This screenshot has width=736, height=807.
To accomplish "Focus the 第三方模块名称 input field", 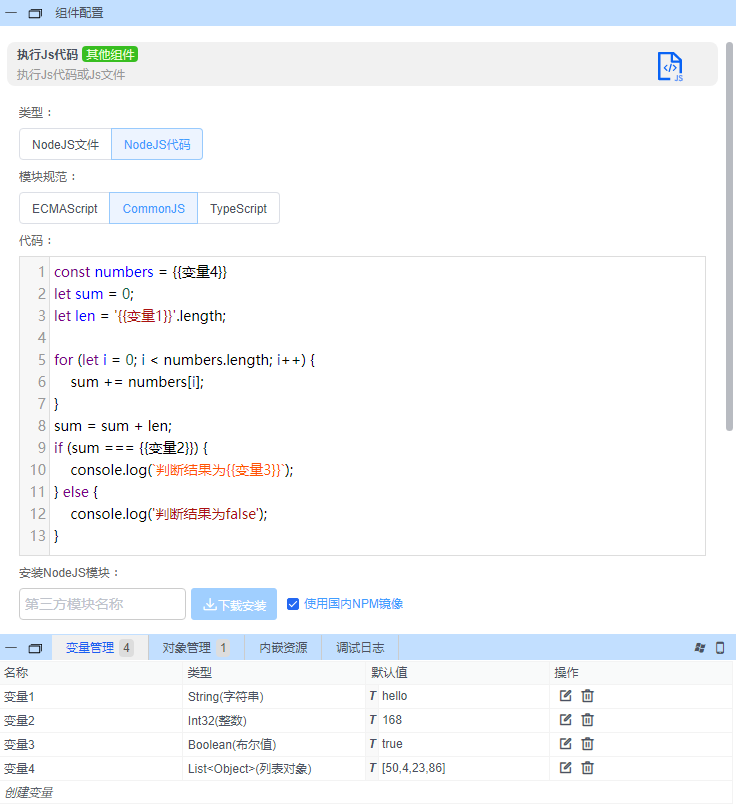I will 102,604.
